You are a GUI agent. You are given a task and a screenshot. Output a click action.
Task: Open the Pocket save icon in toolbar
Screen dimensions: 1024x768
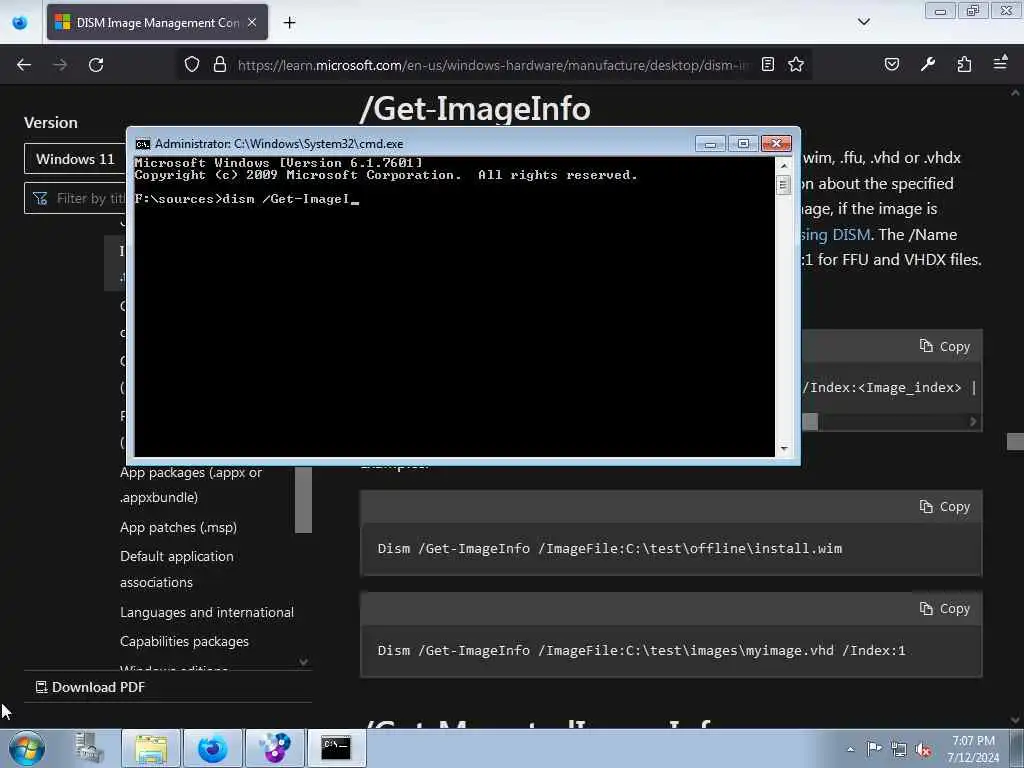pos(891,64)
